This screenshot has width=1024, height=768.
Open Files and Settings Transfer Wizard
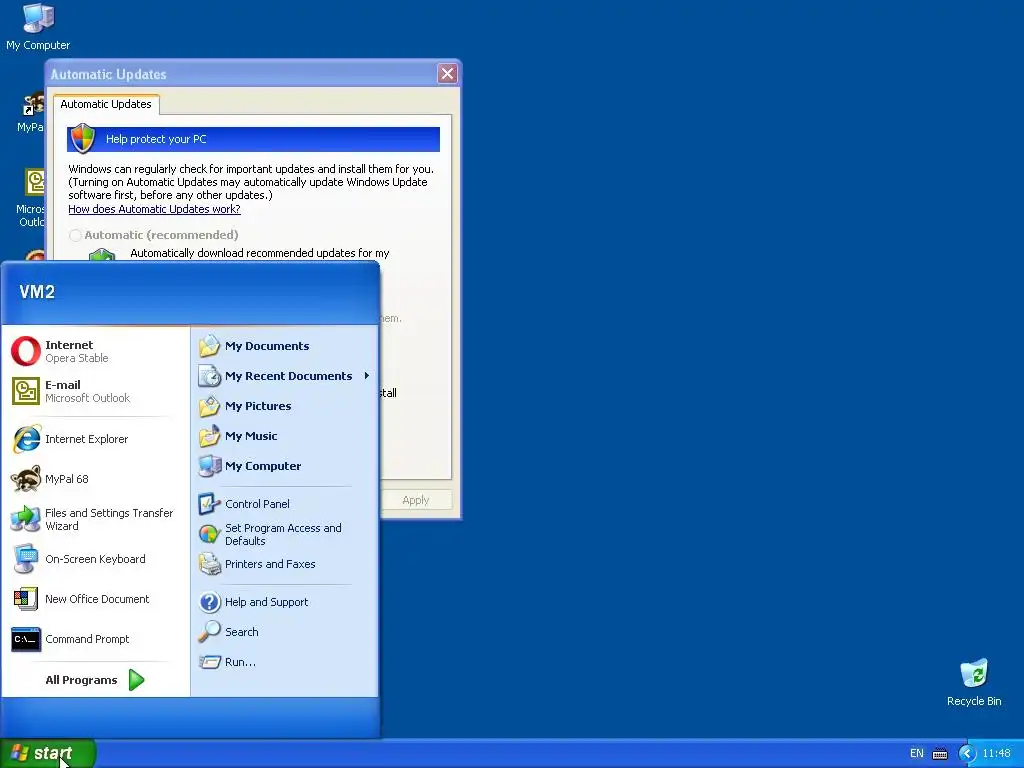coord(95,519)
